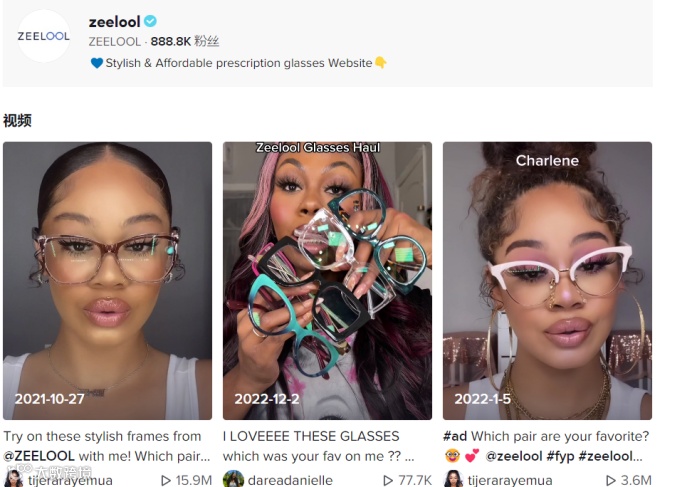Open dareadanielle's round avatar

pyautogui.click(x=233, y=479)
